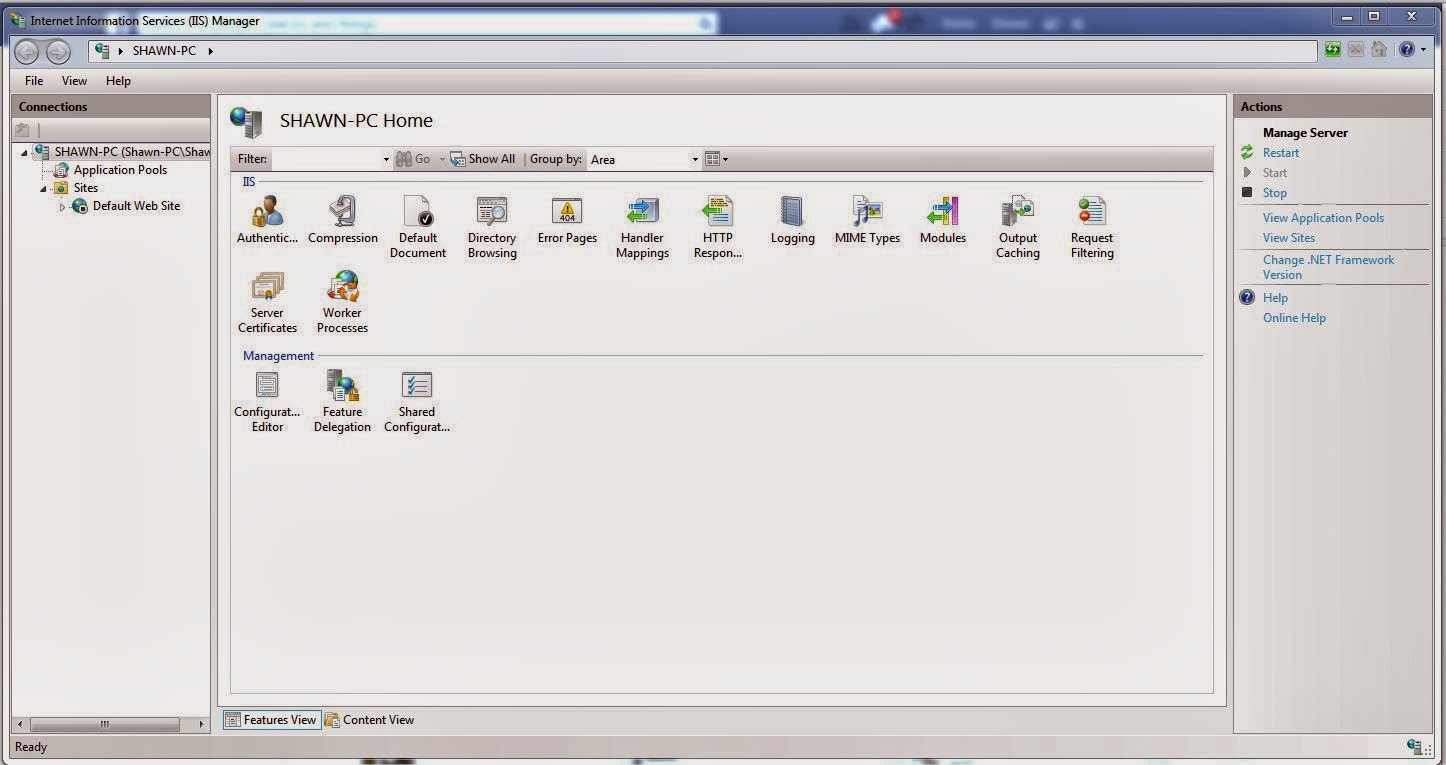Viewport: 1446px width, 765px height.
Task: Select the MIME Types icon
Action: click(x=867, y=220)
